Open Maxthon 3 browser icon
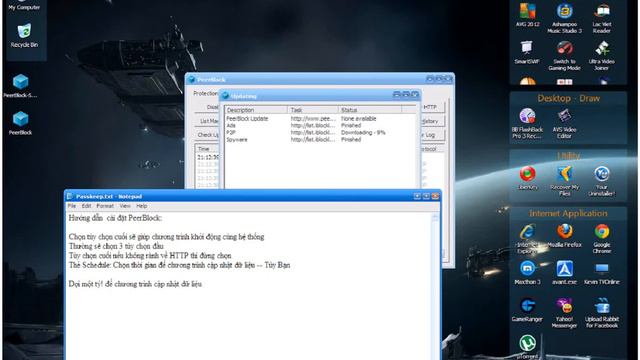This screenshot has height=360, width=640. pos(527,273)
